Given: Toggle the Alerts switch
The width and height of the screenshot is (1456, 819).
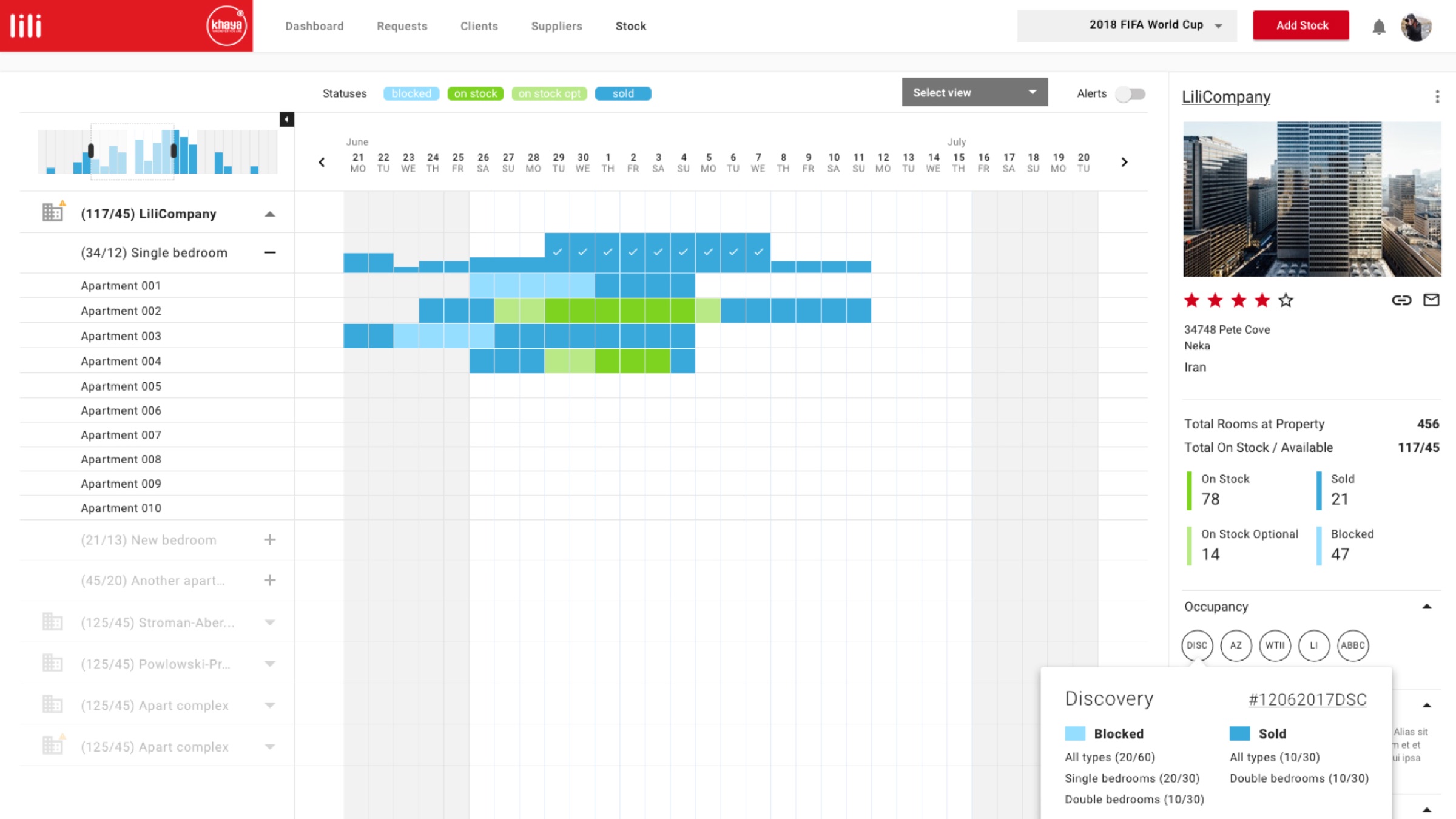Looking at the screenshot, I should pos(1130,94).
